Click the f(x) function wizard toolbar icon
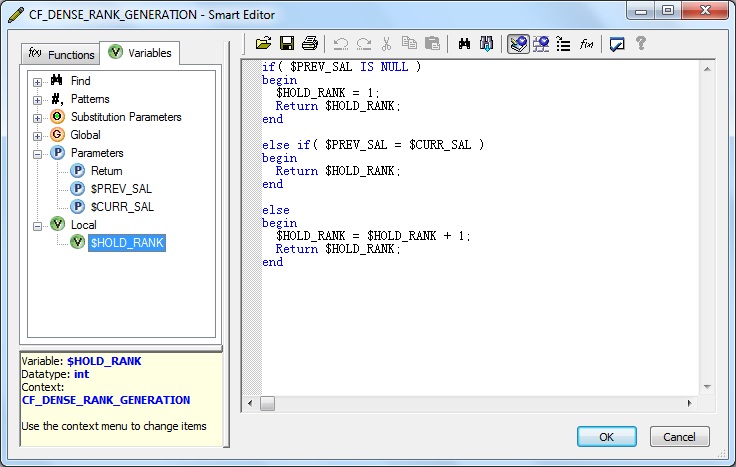 [586, 44]
